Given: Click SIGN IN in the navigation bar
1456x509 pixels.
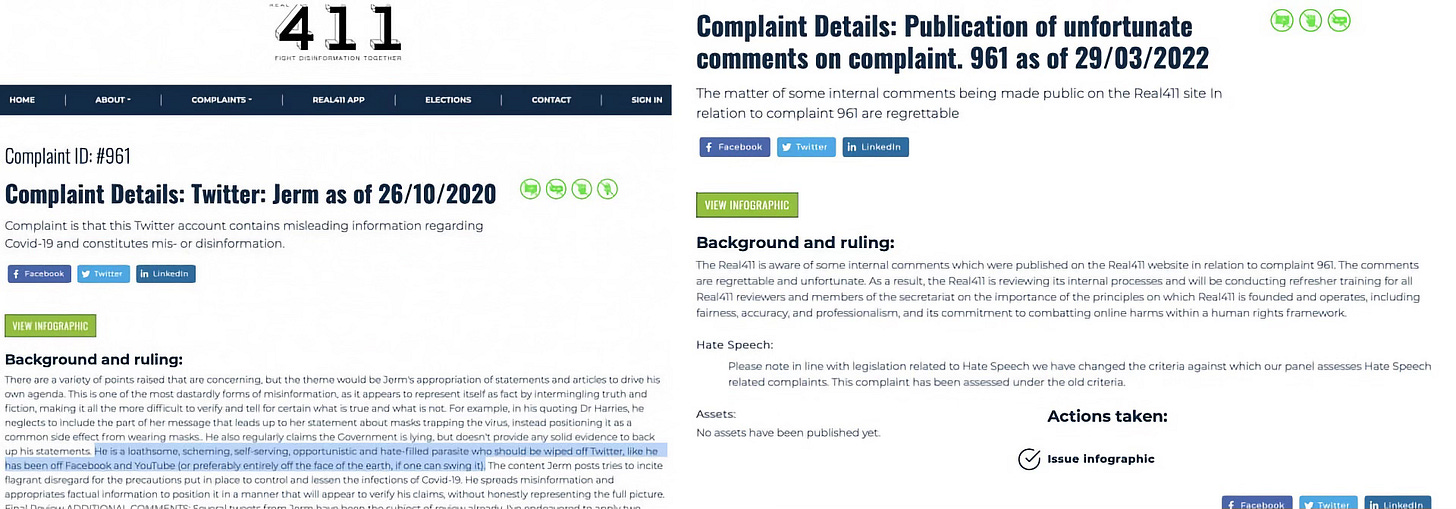Looking at the screenshot, I should [x=646, y=100].
